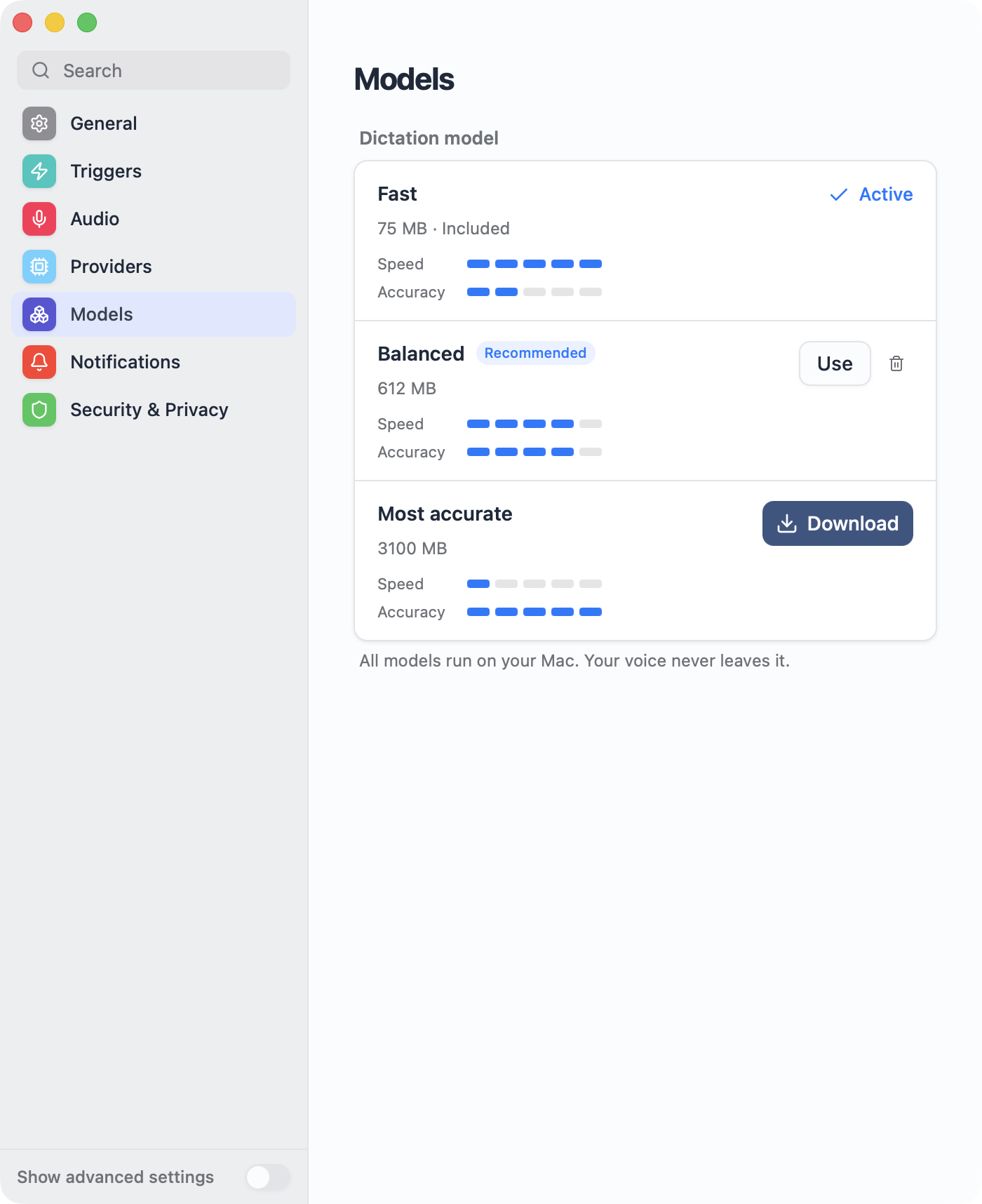Click the 'All models run on your Mac' note
The width and height of the screenshot is (982, 1204).
(574, 661)
